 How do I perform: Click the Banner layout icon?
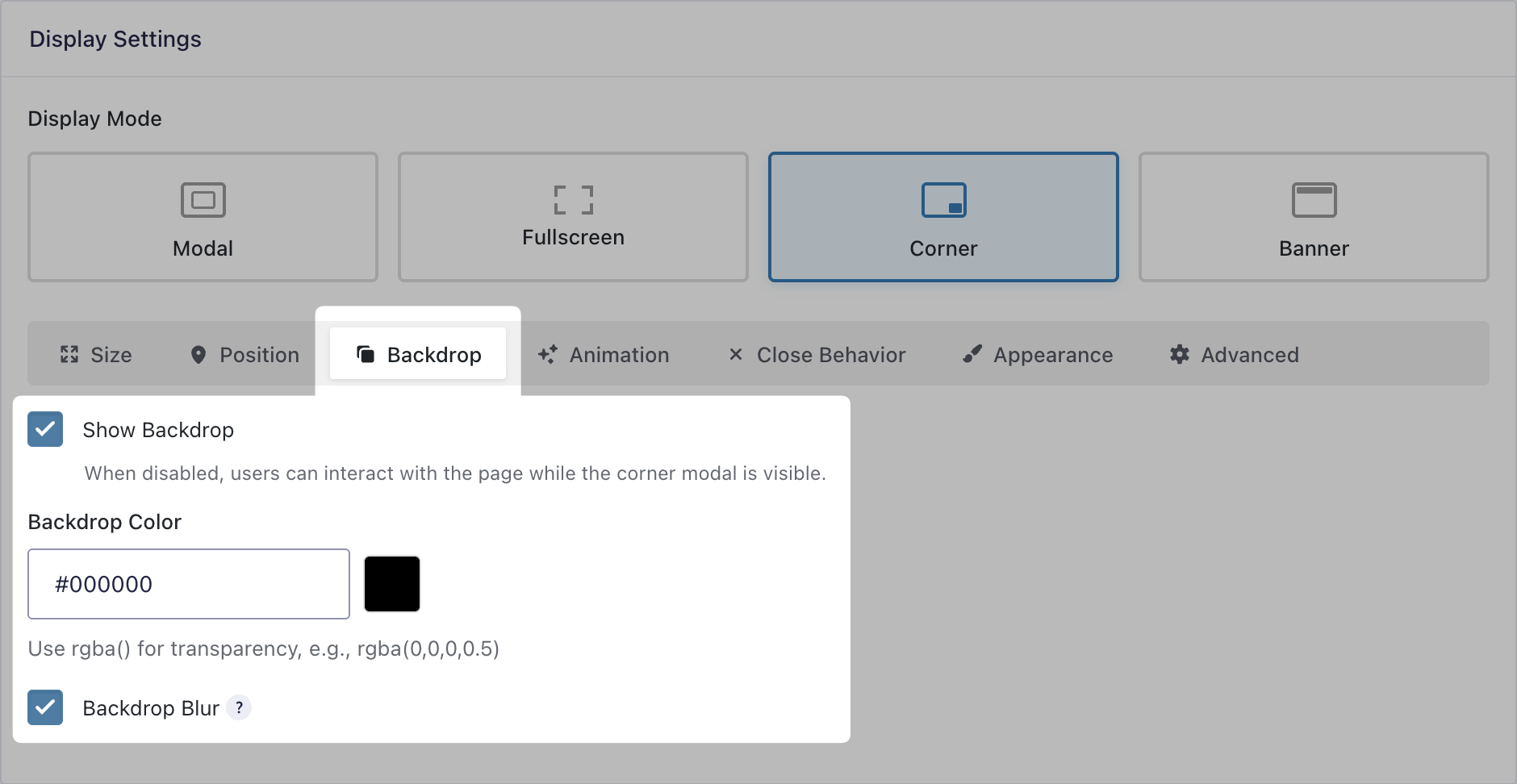pos(1314,200)
